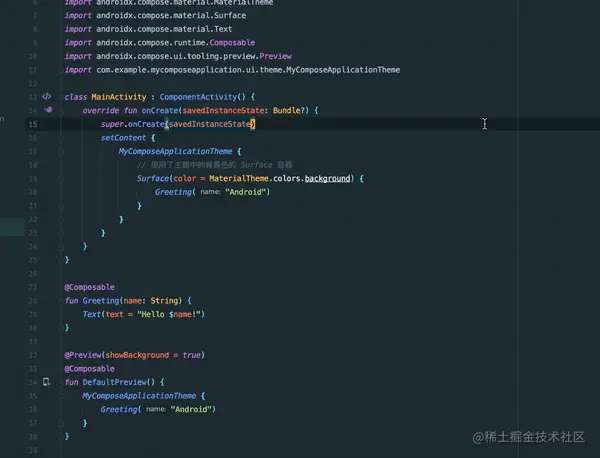Viewport: 600px width, 458px height.
Task: Click the Chinese comment on line 18
Action: pyautogui.click(x=215, y=165)
